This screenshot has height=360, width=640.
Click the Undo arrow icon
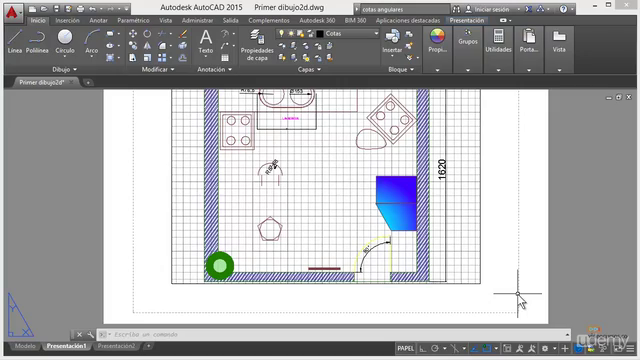93,9
